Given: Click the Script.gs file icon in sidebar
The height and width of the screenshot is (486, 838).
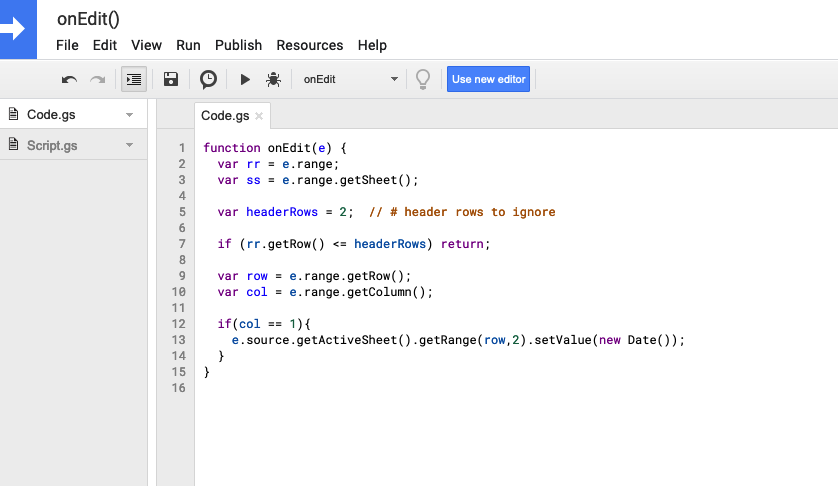Looking at the screenshot, I should [13, 144].
